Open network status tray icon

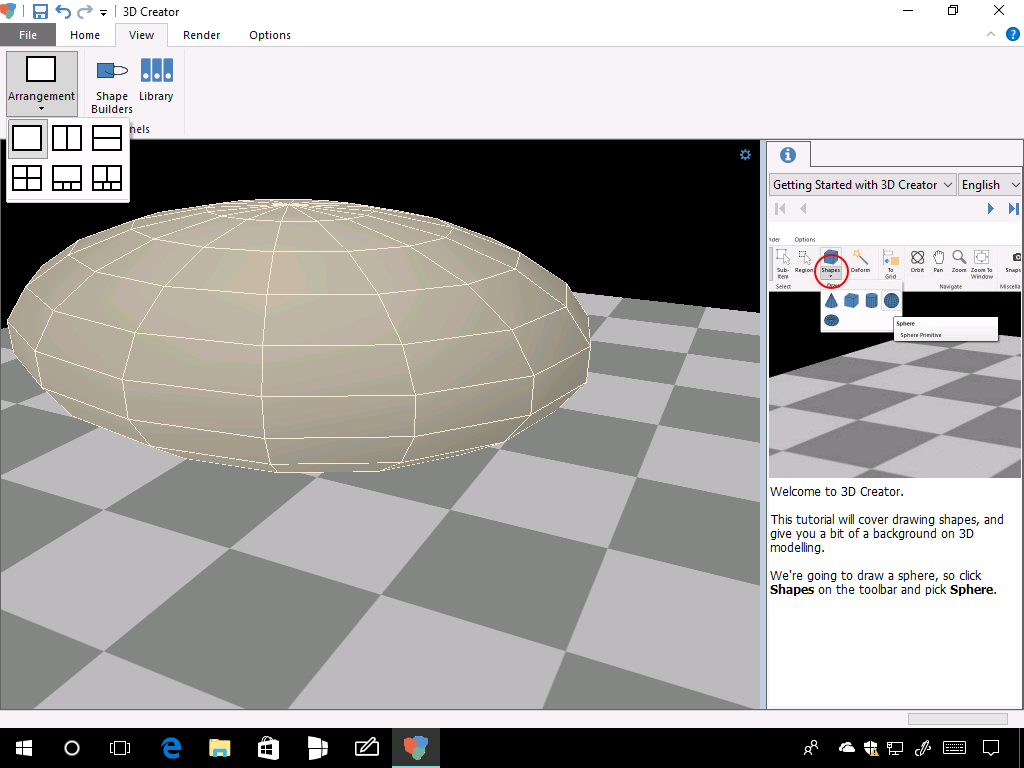[x=895, y=748]
